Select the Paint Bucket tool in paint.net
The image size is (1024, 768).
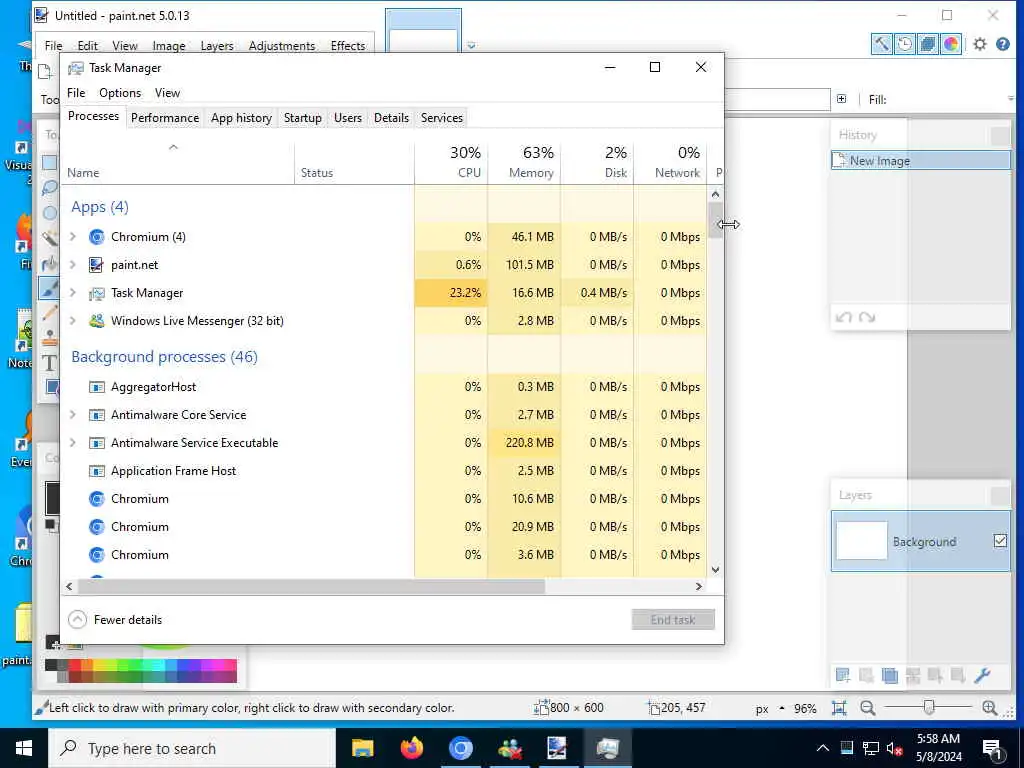50,263
